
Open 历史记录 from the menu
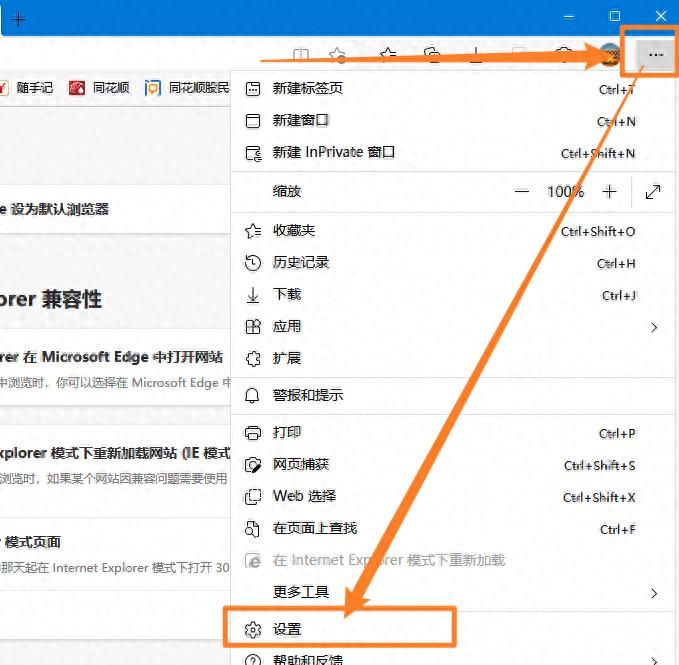[x=451, y=263]
